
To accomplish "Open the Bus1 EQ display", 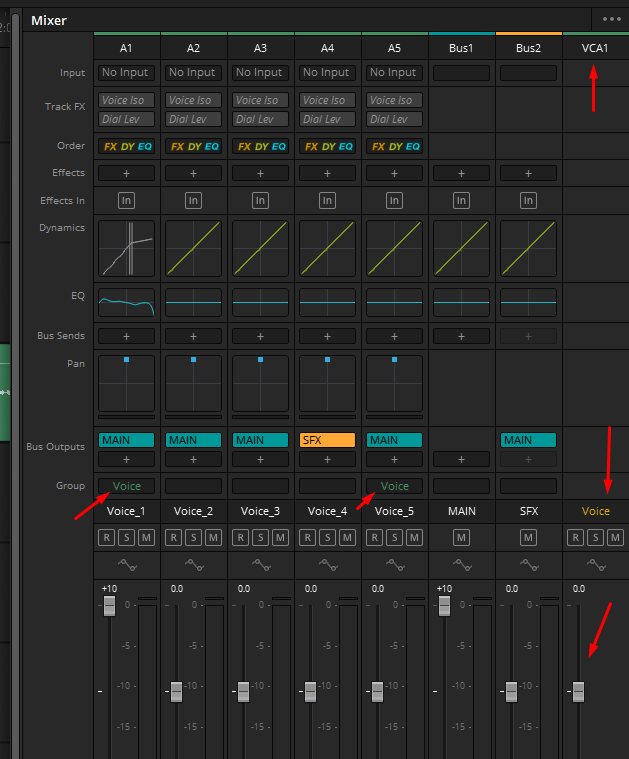I will (x=461, y=303).
